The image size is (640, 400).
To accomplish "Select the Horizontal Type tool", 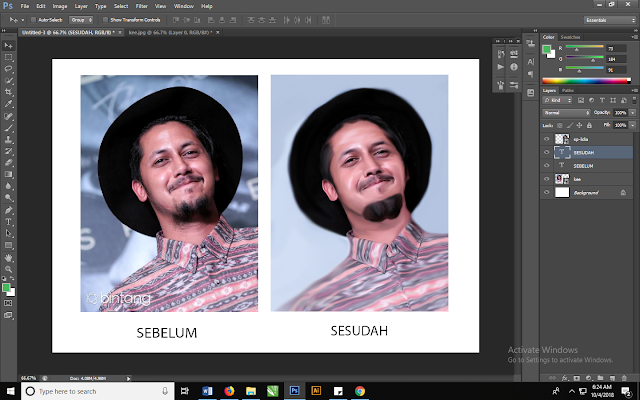I will 9,221.
